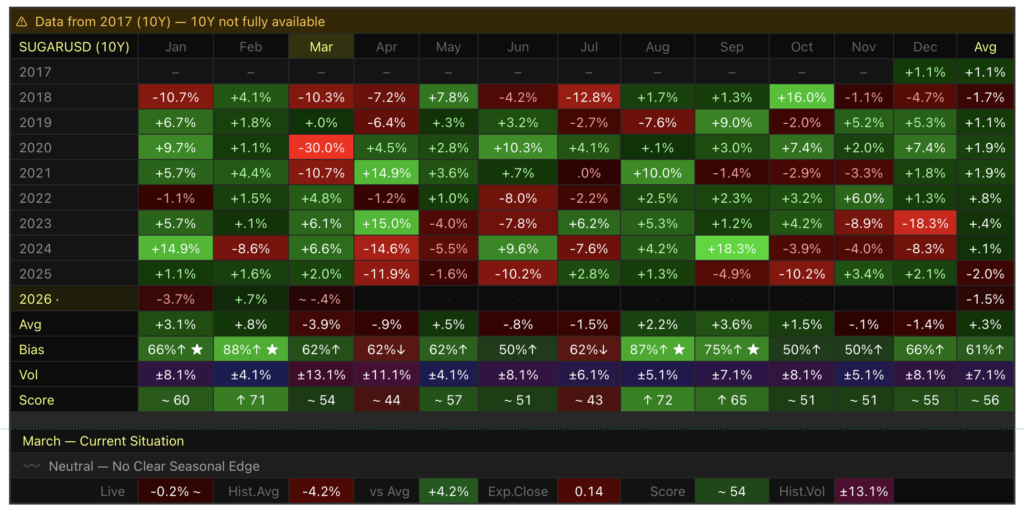Select the Score row label
1024x516 pixels.
coord(36,400)
